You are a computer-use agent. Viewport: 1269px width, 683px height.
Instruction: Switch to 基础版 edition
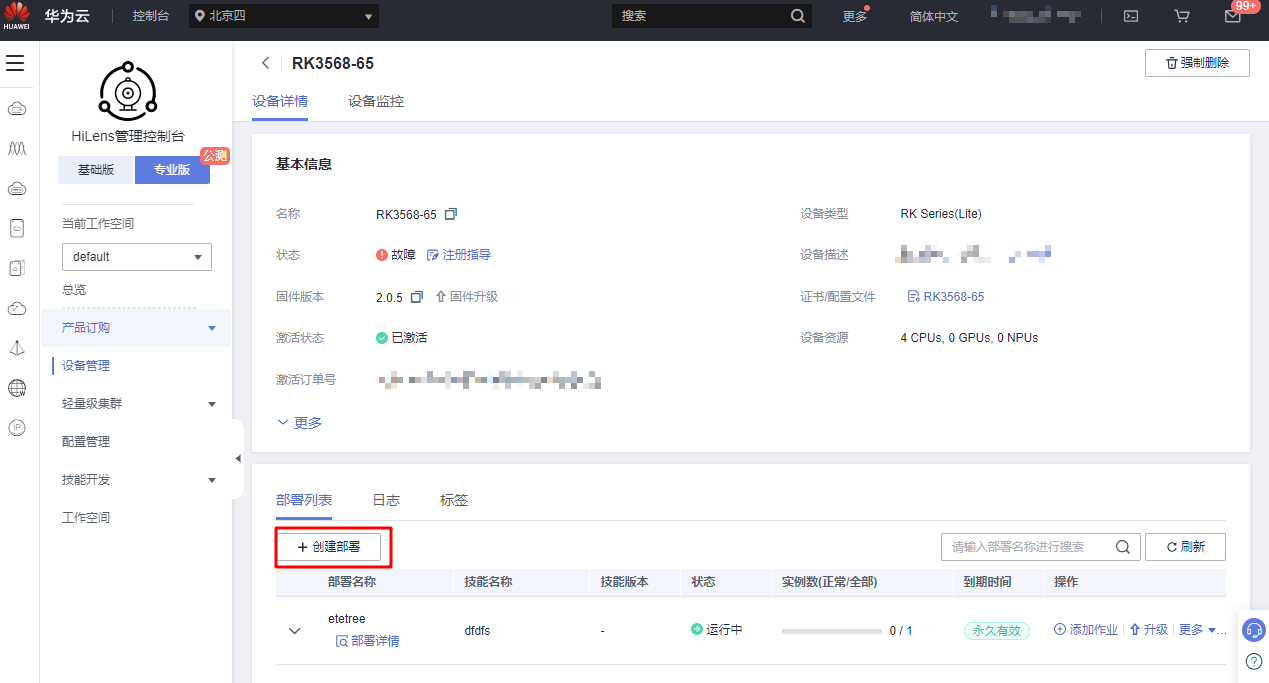click(95, 170)
